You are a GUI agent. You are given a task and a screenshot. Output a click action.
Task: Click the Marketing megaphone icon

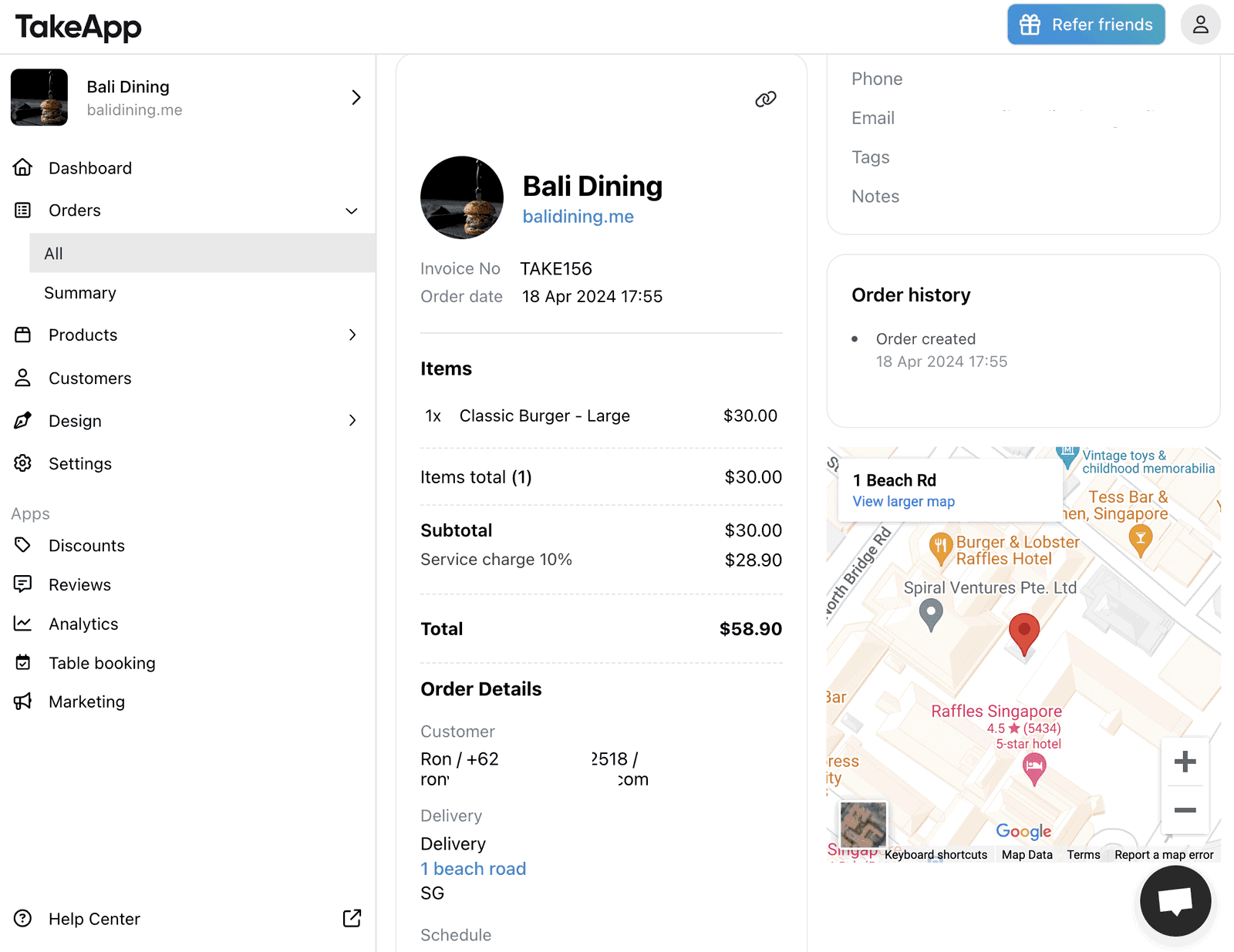tap(23, 701)
